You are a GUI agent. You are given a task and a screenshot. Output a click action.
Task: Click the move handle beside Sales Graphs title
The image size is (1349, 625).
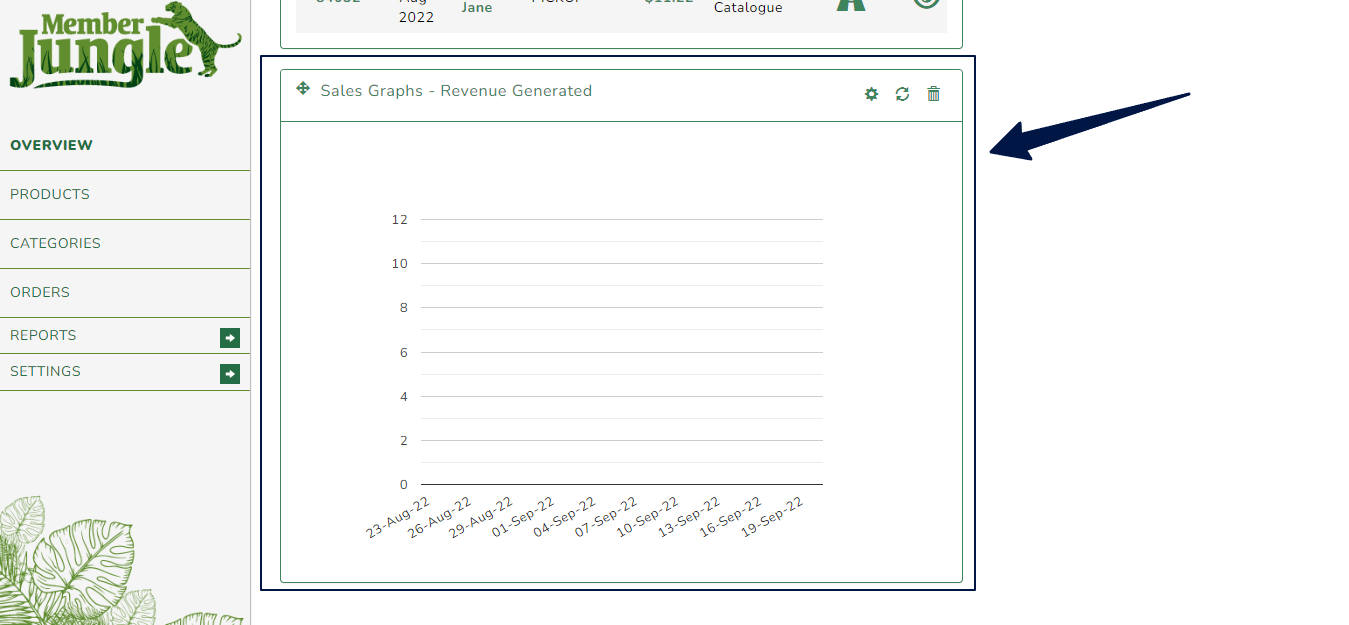pyautogui.click(x=303, y=88)
